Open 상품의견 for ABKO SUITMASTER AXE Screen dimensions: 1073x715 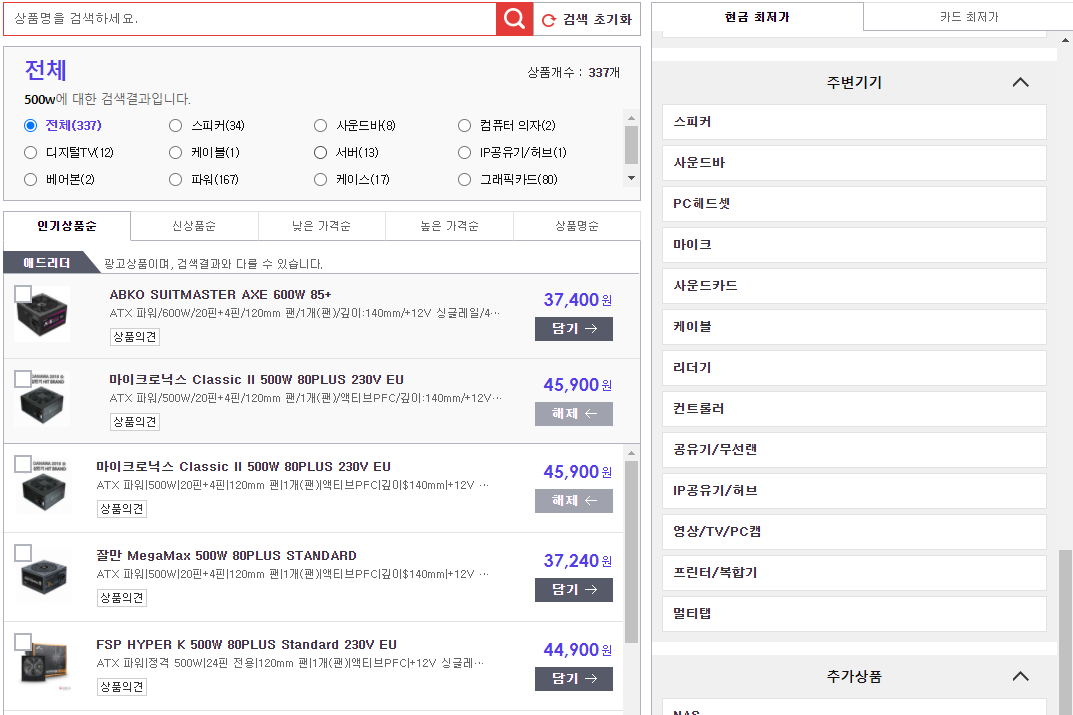coord(135,337)
